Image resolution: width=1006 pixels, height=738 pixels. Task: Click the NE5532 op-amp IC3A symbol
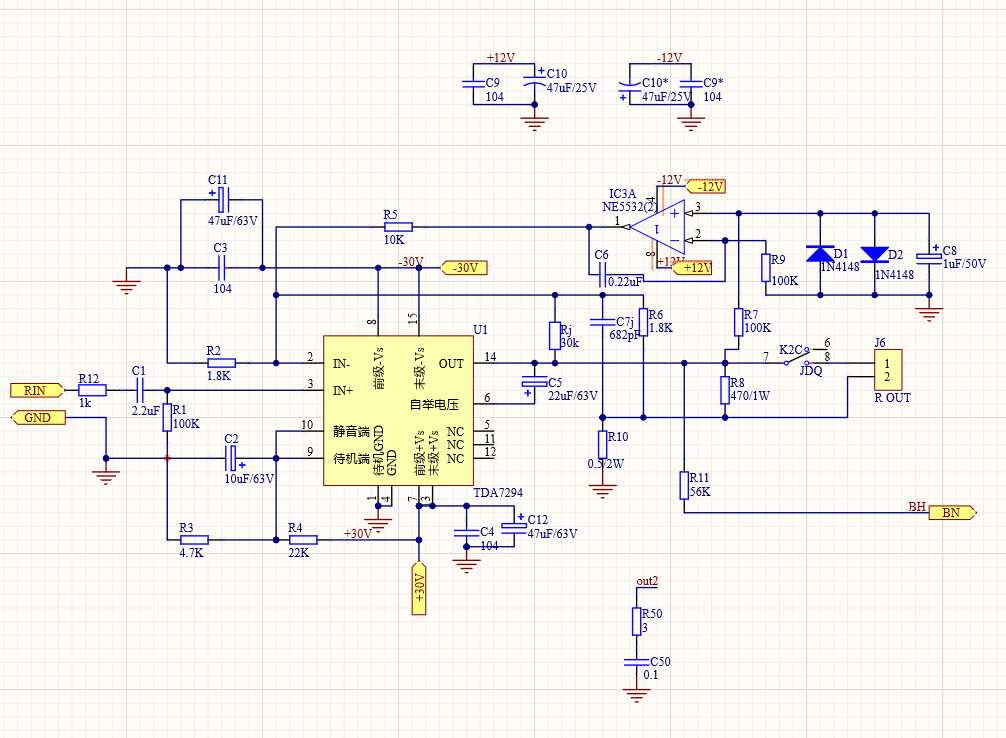coord(658,227)
